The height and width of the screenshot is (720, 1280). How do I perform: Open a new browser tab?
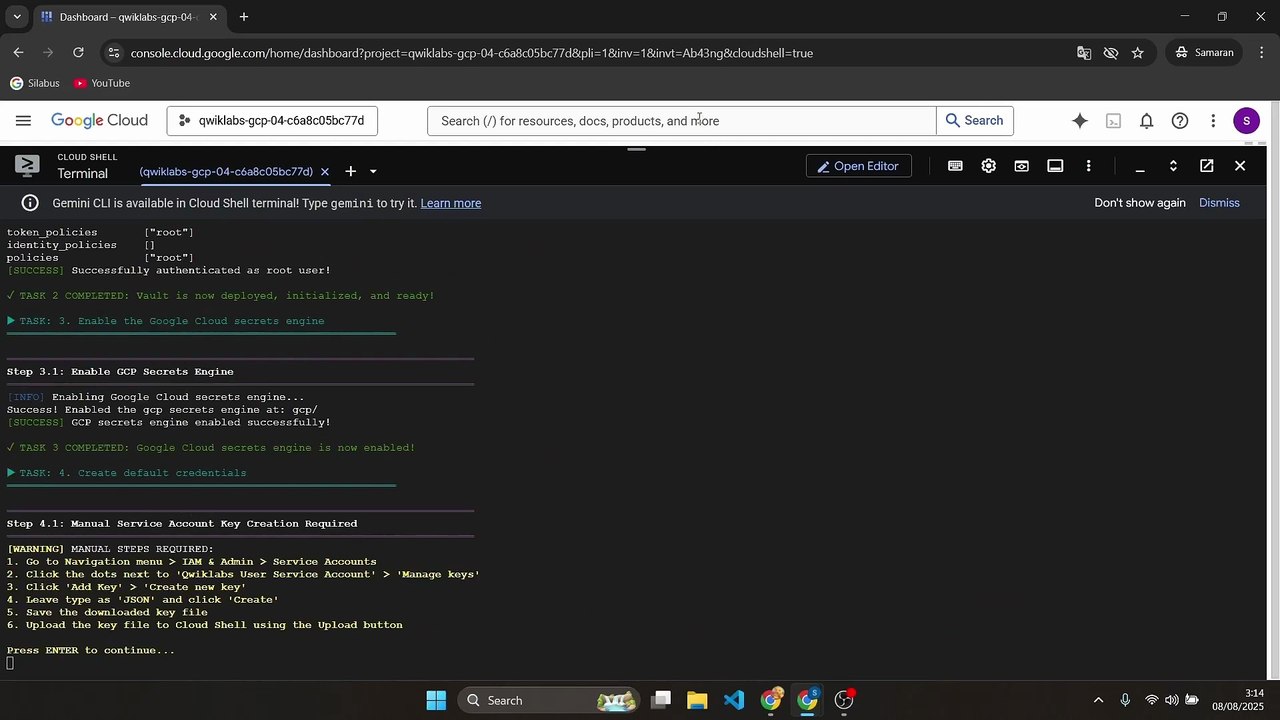coord(244,17)
